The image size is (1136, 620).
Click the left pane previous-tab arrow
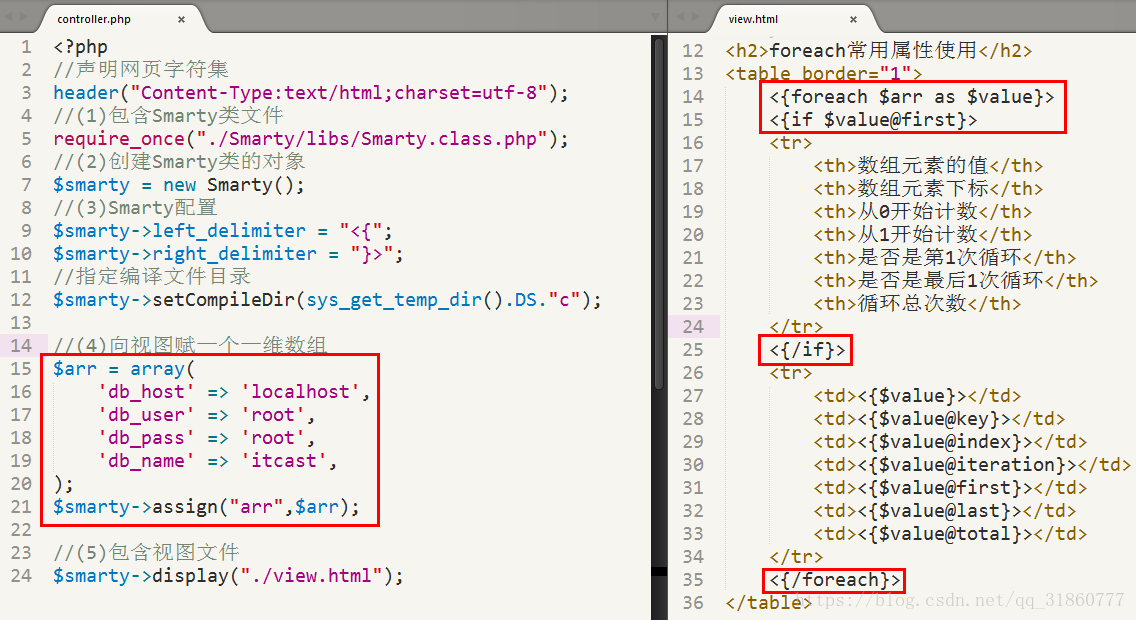click(9, 16)
